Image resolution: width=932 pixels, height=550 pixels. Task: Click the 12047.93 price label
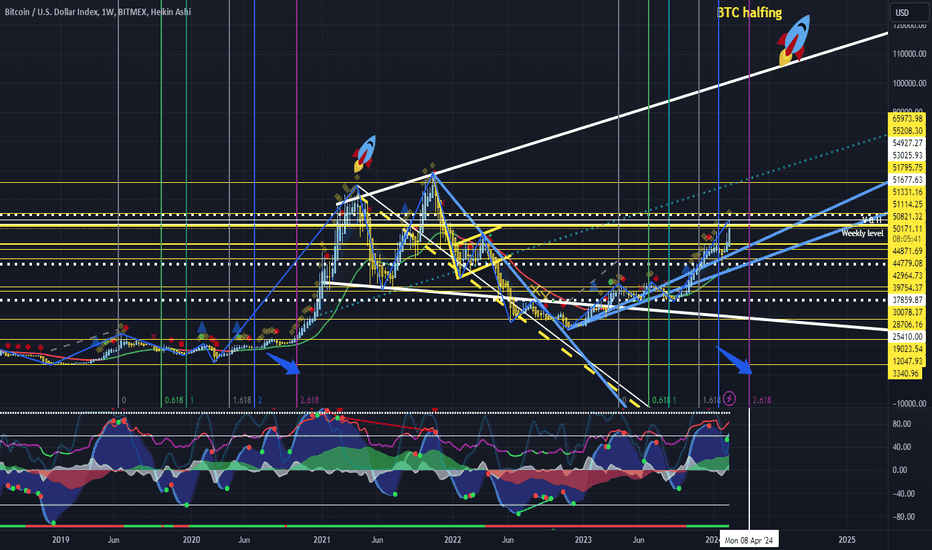(908, 361)
